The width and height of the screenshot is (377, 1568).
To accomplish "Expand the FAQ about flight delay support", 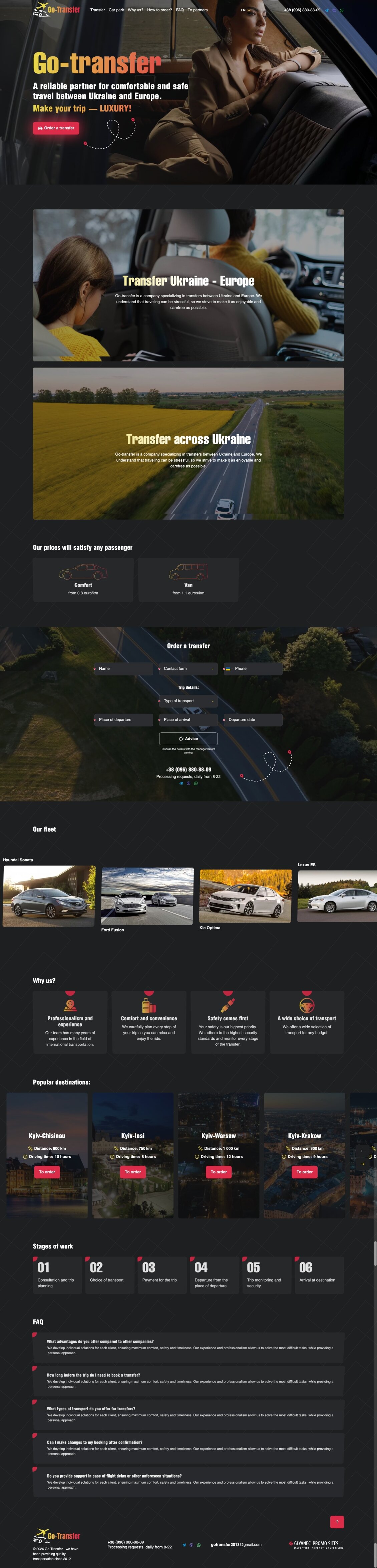I will [188, 1482].
